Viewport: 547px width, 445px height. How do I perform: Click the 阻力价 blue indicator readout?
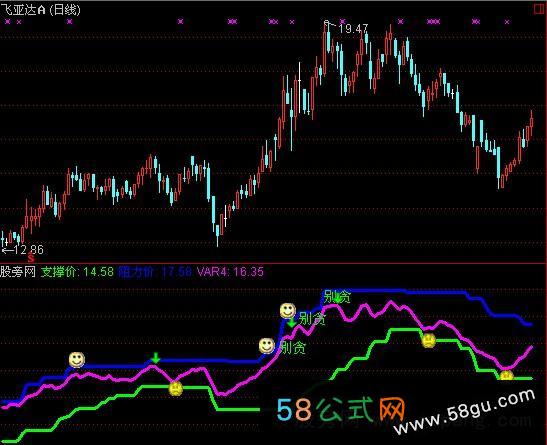(155, 272)
